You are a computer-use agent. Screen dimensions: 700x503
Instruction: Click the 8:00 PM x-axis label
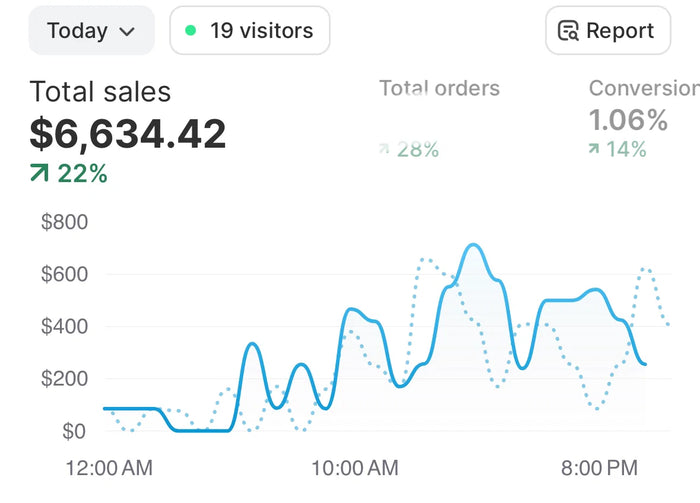pyautogui.click(x=599, y=468)
